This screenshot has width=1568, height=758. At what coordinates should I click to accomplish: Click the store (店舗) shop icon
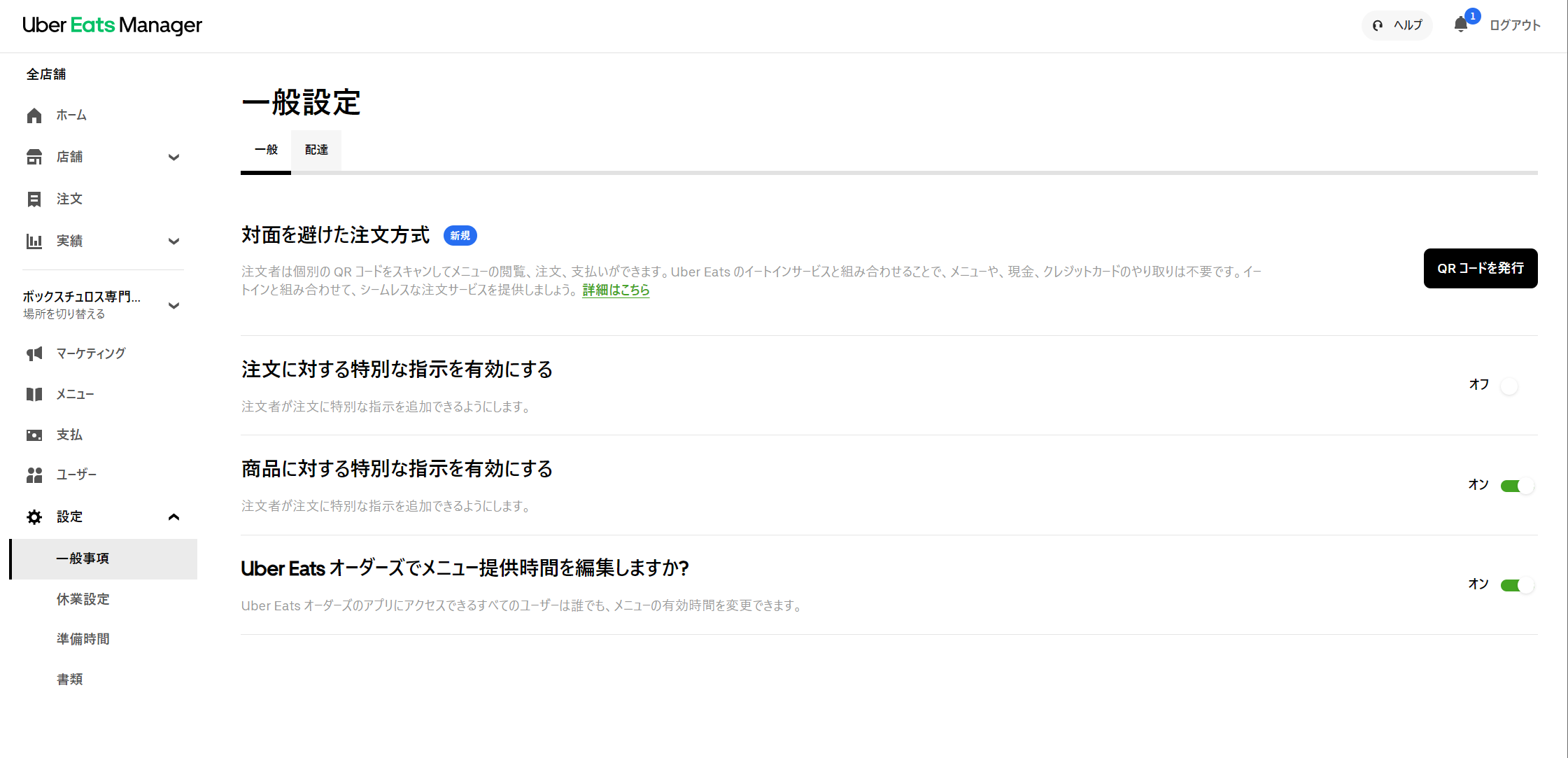coord(34,157)
